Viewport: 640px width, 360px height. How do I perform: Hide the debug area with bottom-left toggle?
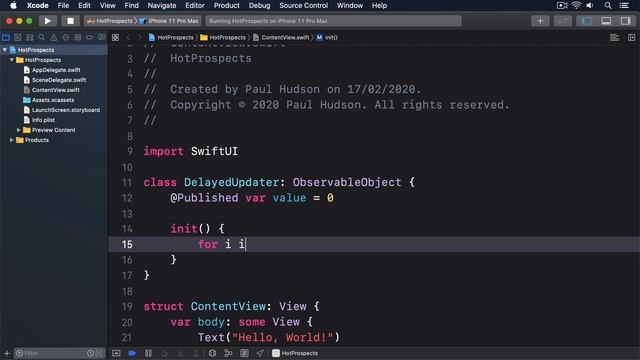(116, 353)
